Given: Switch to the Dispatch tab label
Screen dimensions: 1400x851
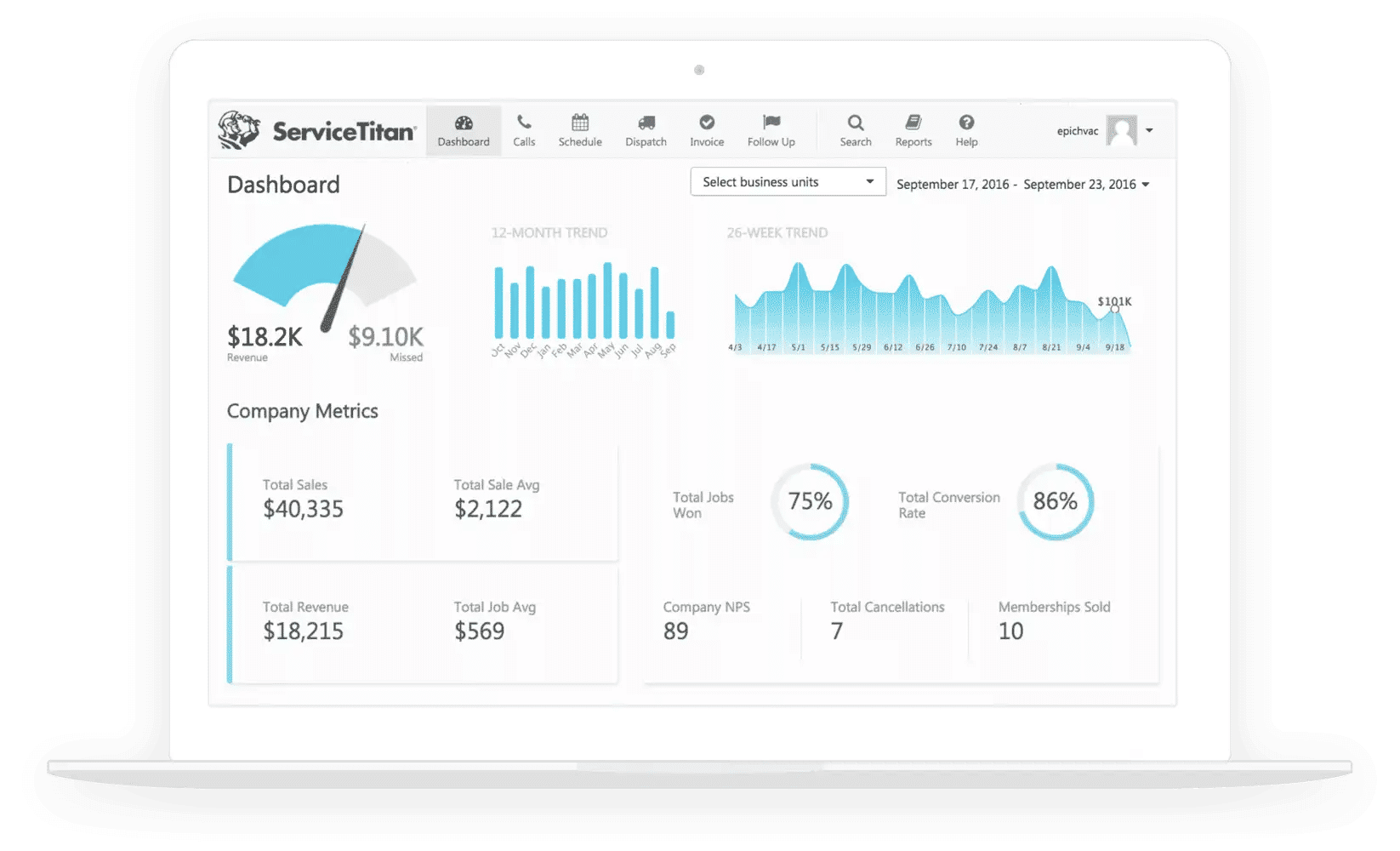Looking at the screenshot, I should tap(646, 142).
